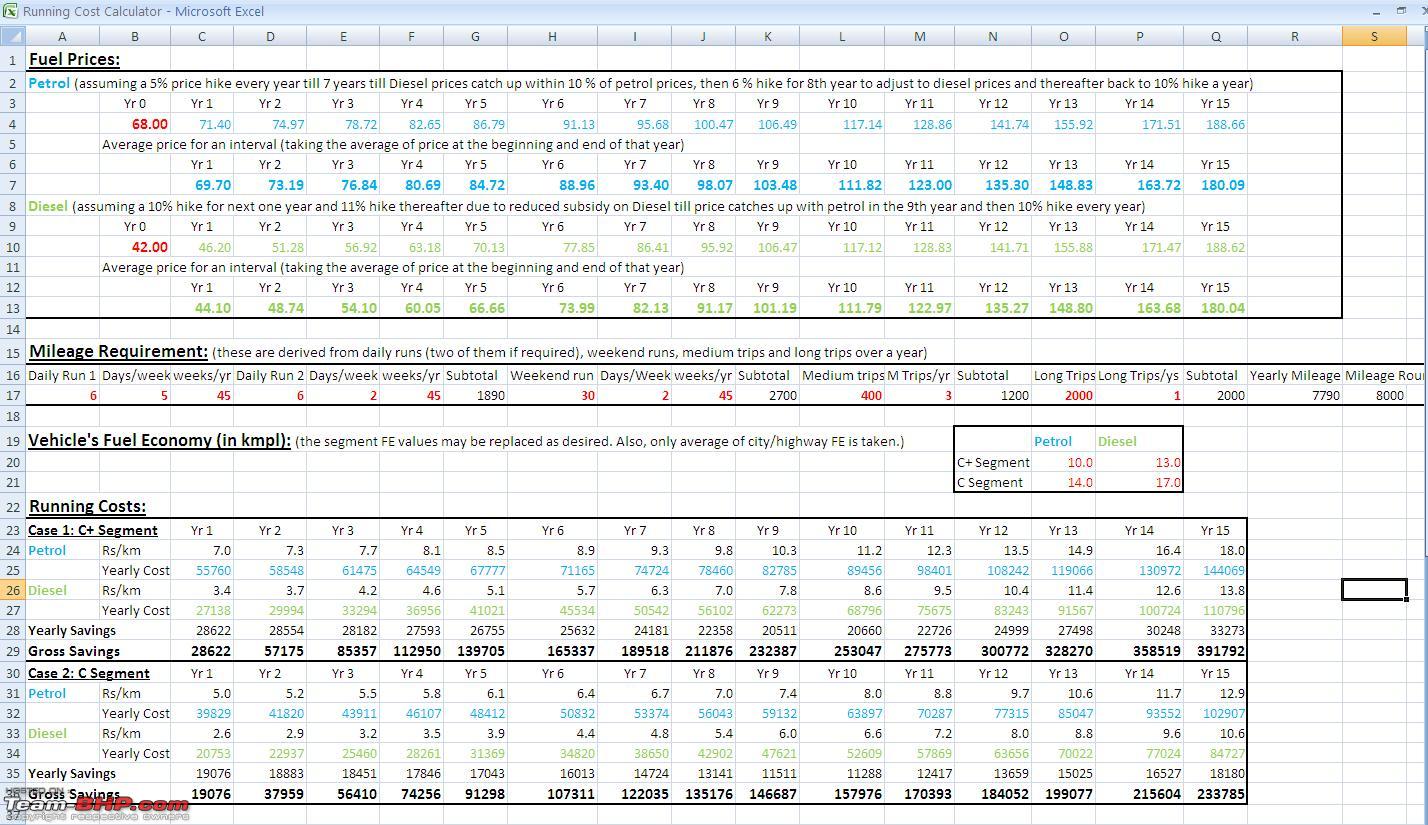The width and height of the screenshot is (1428, 825).
Task: Click the 'Medium trips' label cell
Action: coord(843,375)
